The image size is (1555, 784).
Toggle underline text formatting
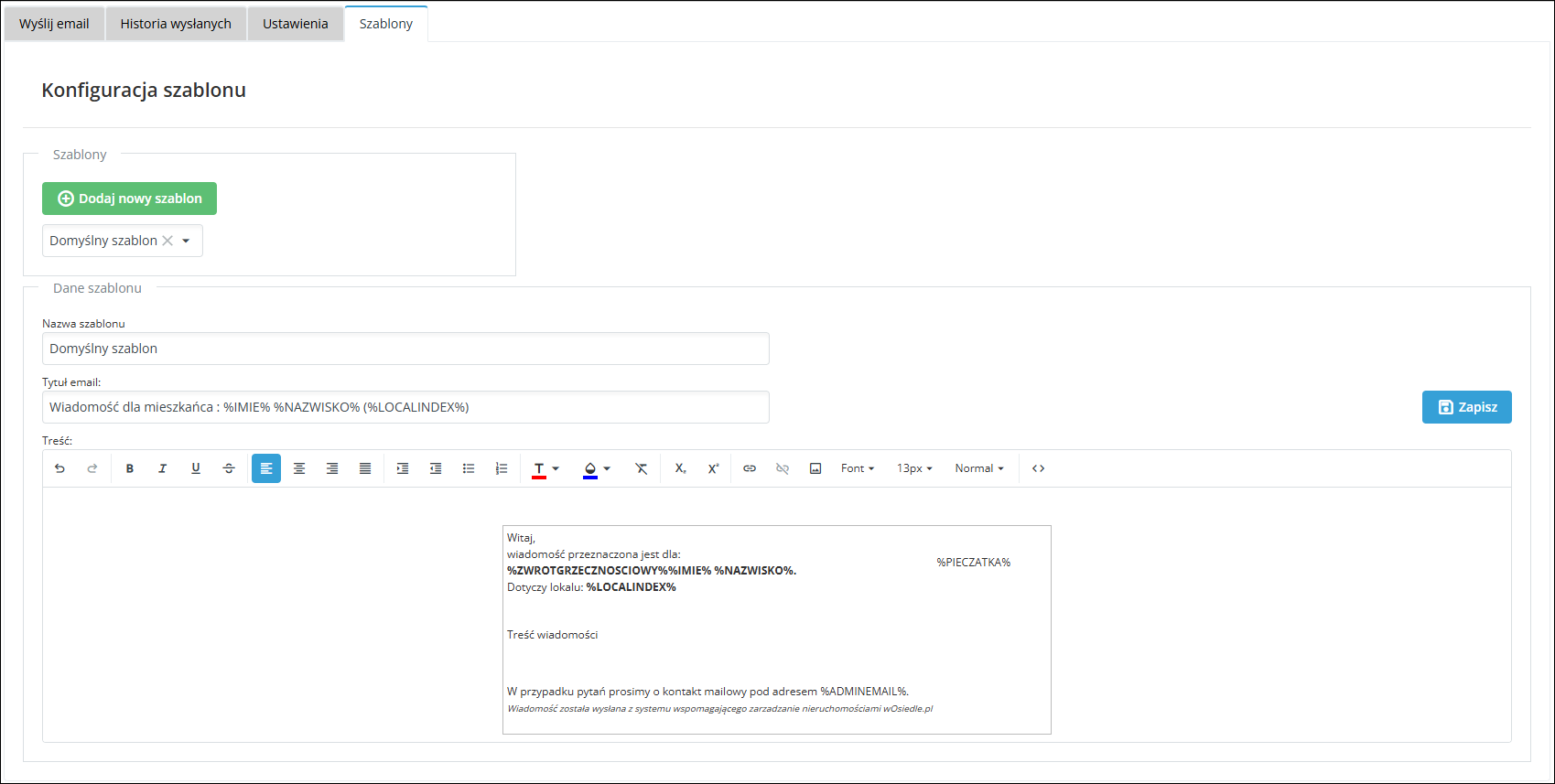[196, 468]
